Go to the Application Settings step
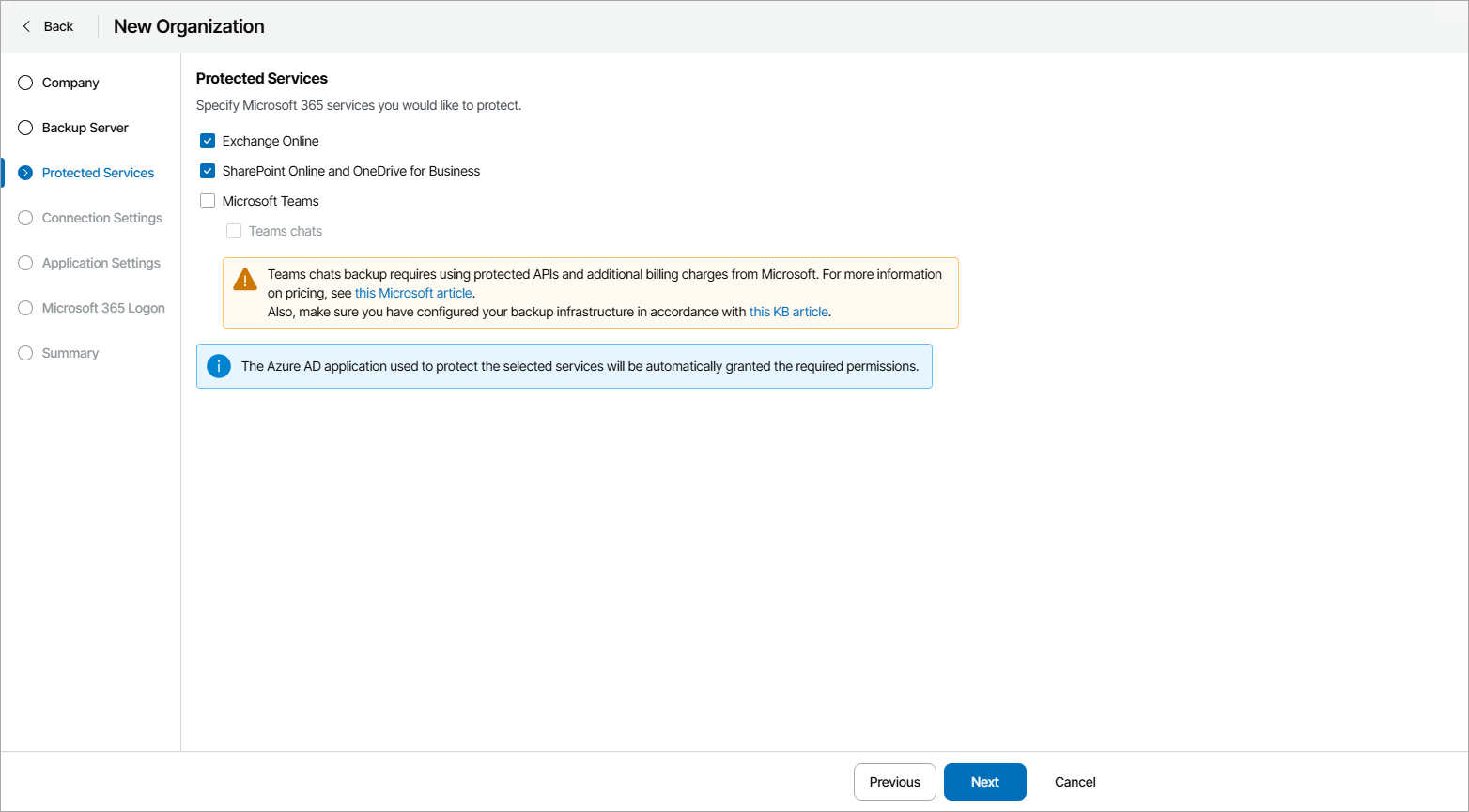Image resolution: width=1469 pixels, height=812 pixels. 101,263
